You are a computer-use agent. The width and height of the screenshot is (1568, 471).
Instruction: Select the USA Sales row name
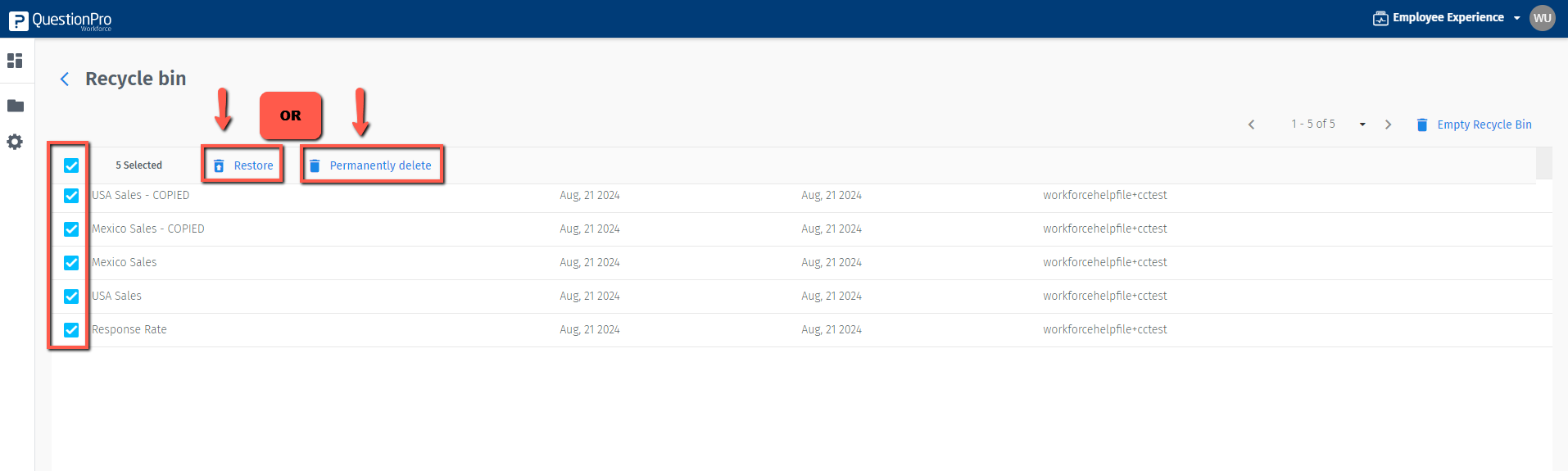(117, 297)
